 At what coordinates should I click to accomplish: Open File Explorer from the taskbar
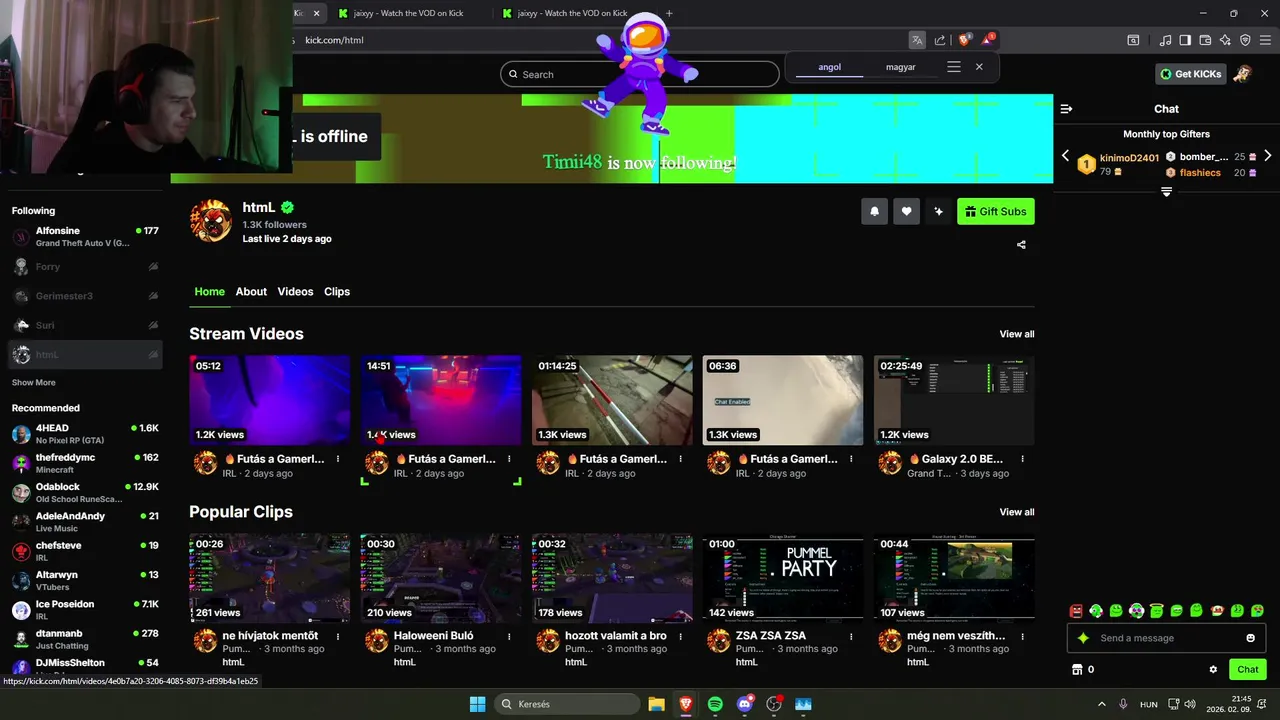pyautogui.click(x=656, y=704)
